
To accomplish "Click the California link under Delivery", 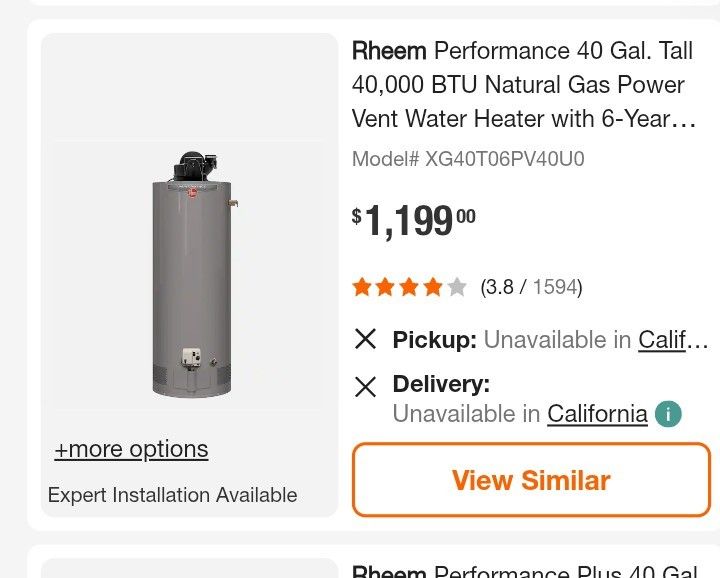I will click(x=597, y=414).
